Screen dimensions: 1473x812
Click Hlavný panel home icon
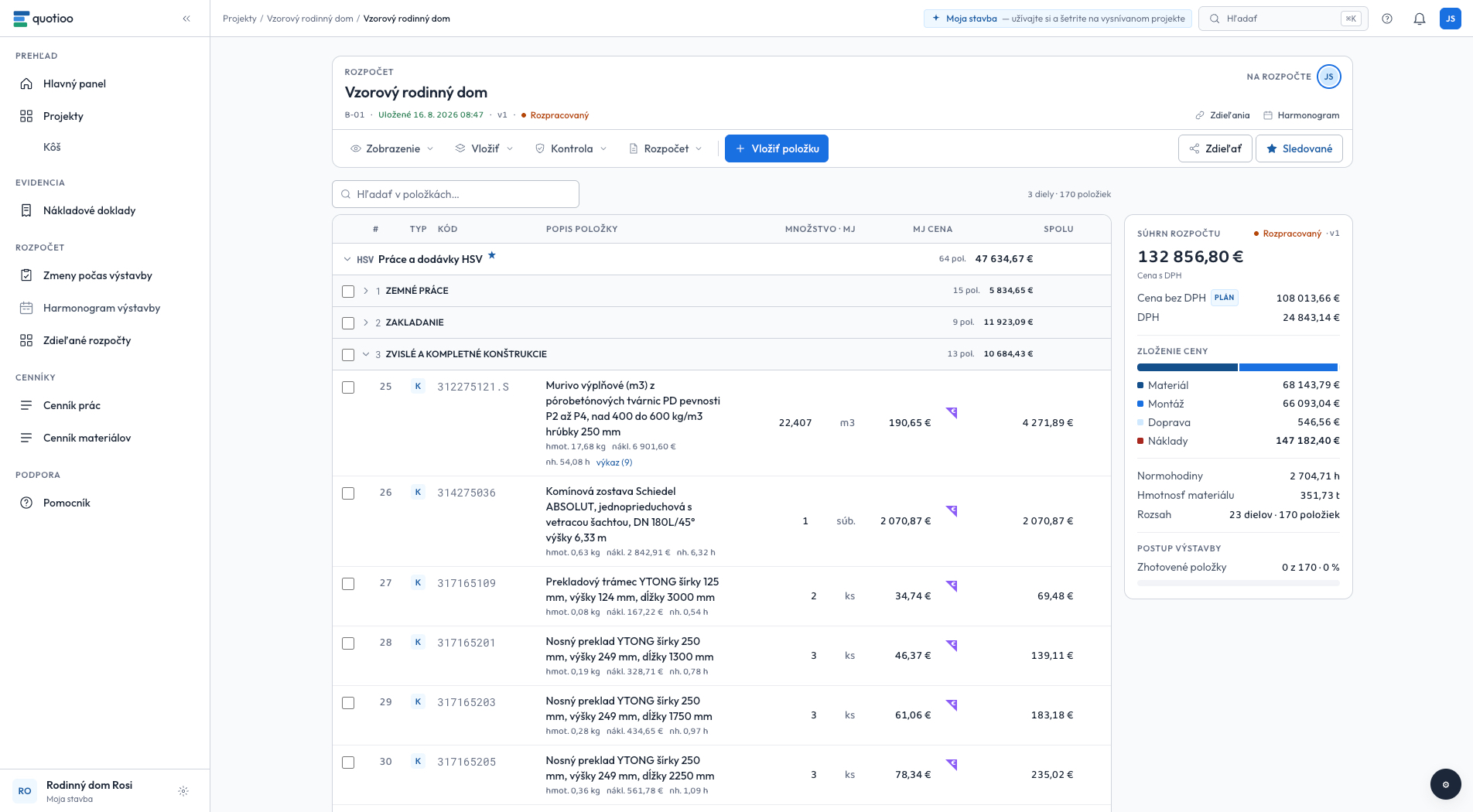point(26,84)
